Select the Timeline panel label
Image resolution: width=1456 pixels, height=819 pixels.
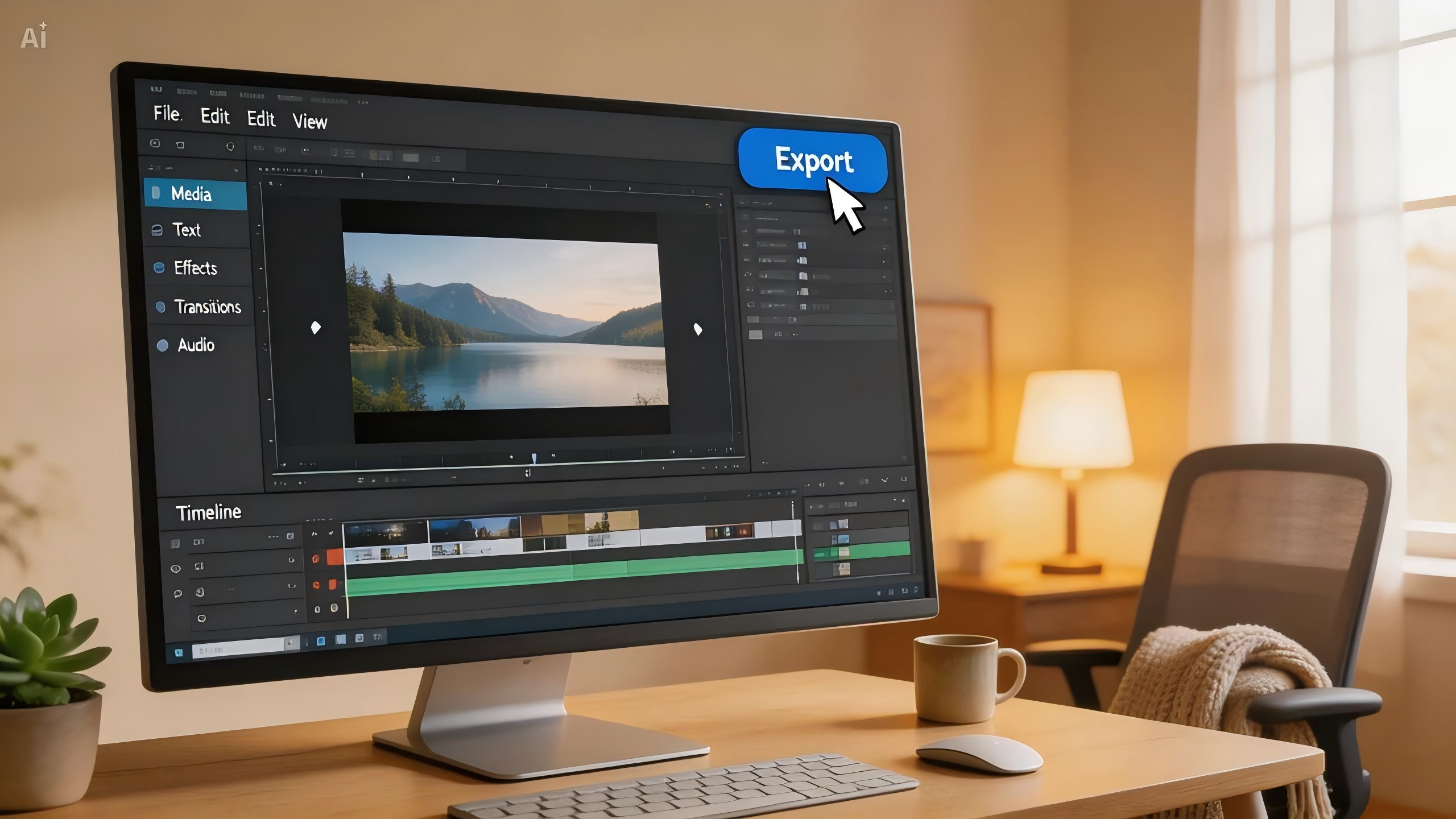coord(208,511)
